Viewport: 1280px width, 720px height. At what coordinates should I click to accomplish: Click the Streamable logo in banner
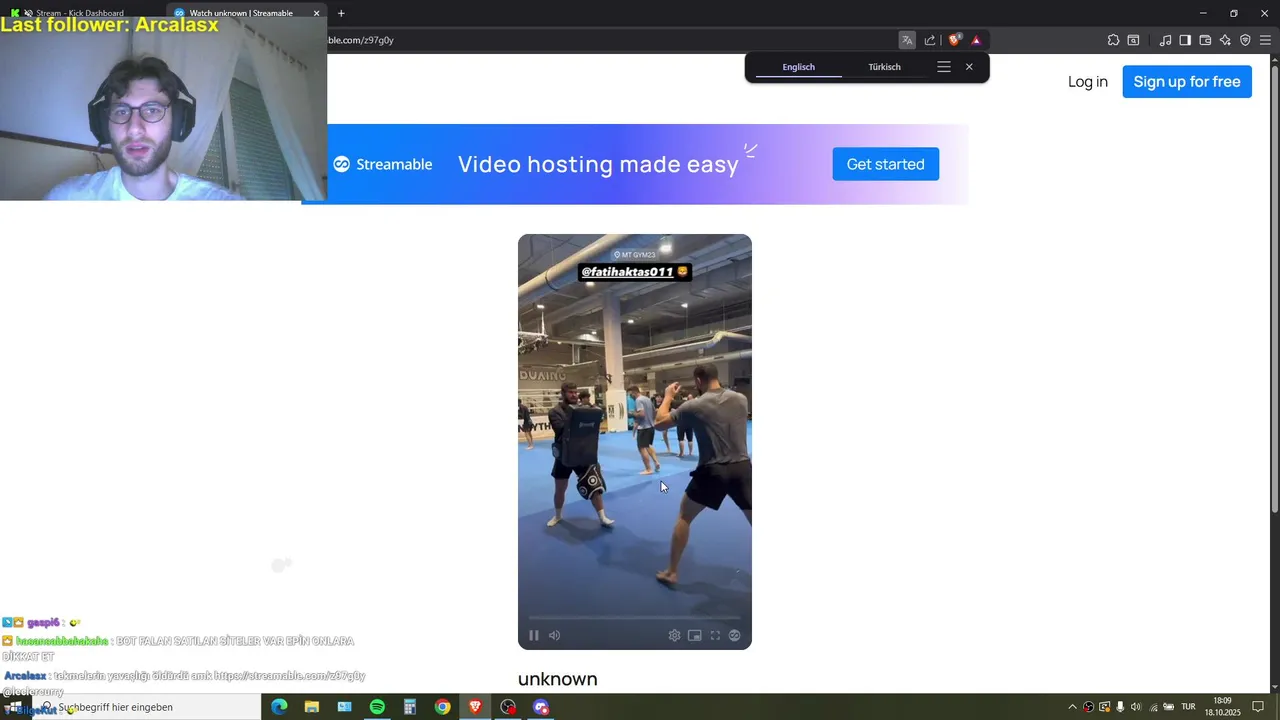click(x=383, y=164)
